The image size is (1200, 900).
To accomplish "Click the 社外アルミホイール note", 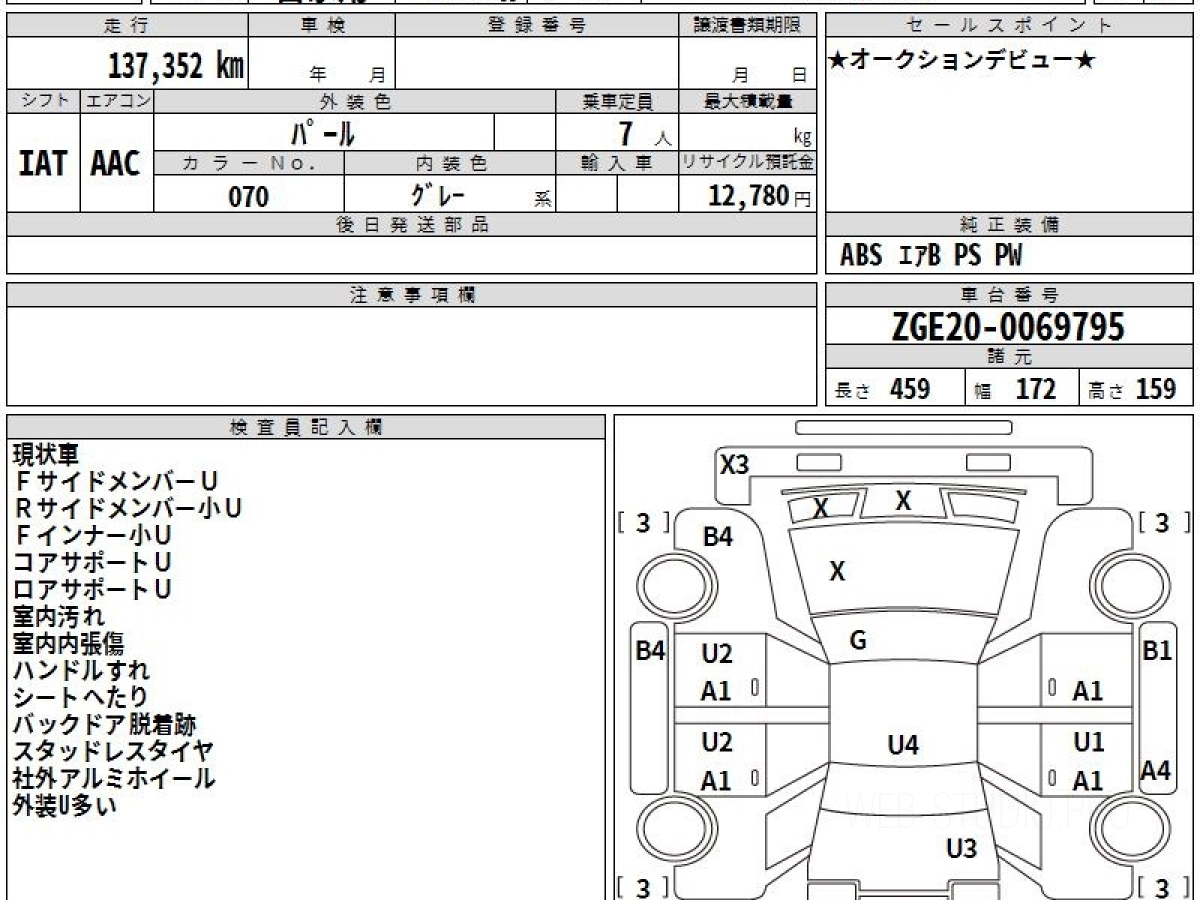I will tap(114, 779).
